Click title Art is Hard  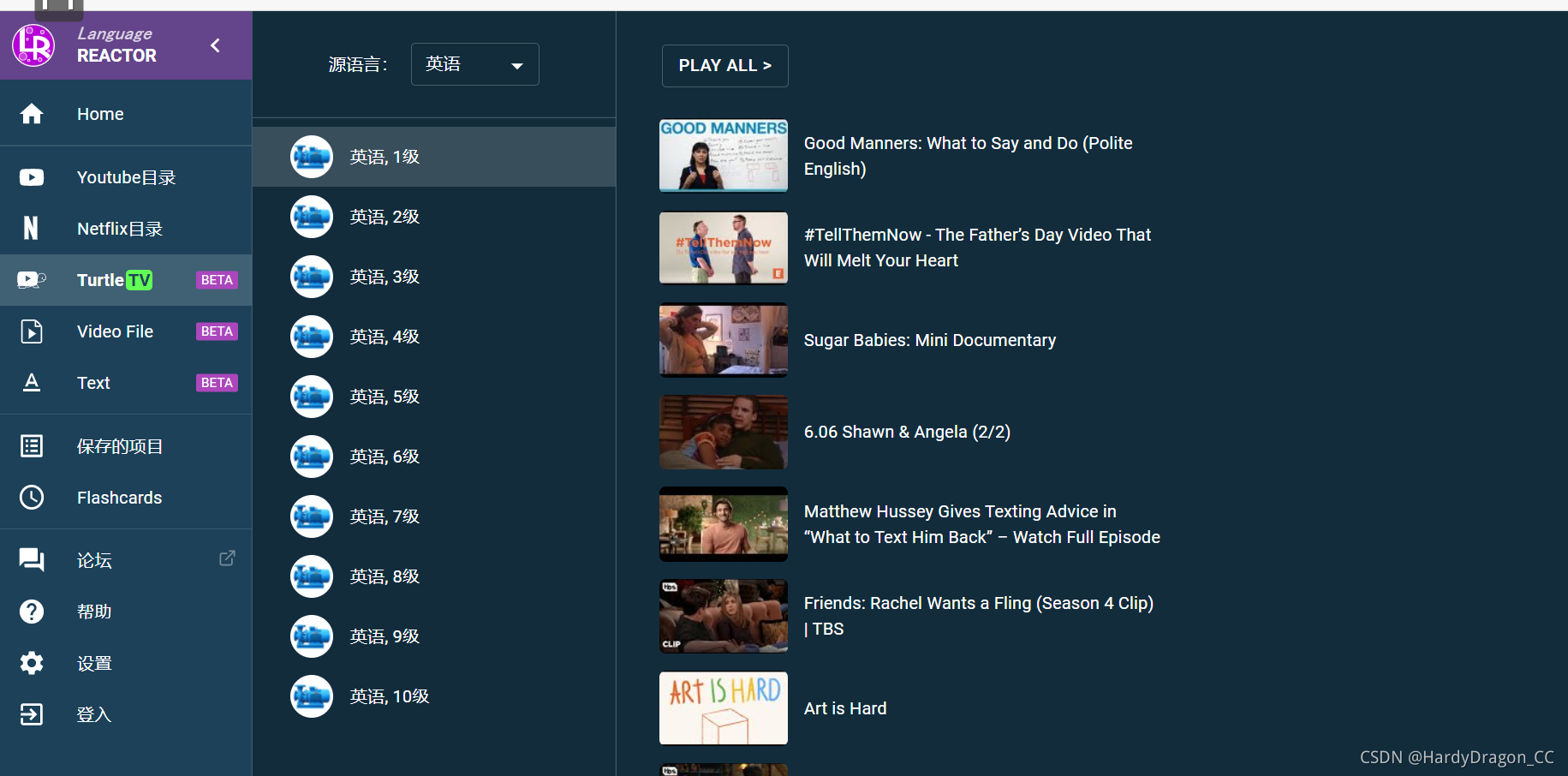tap(845, 708)
